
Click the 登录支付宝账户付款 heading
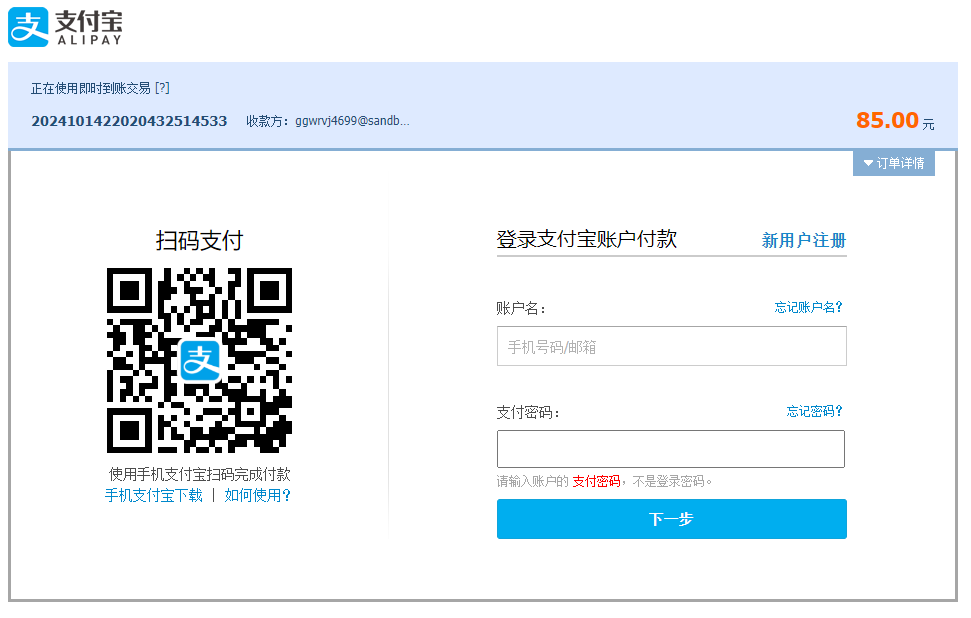pyautogui.click(x=586, y=239)
